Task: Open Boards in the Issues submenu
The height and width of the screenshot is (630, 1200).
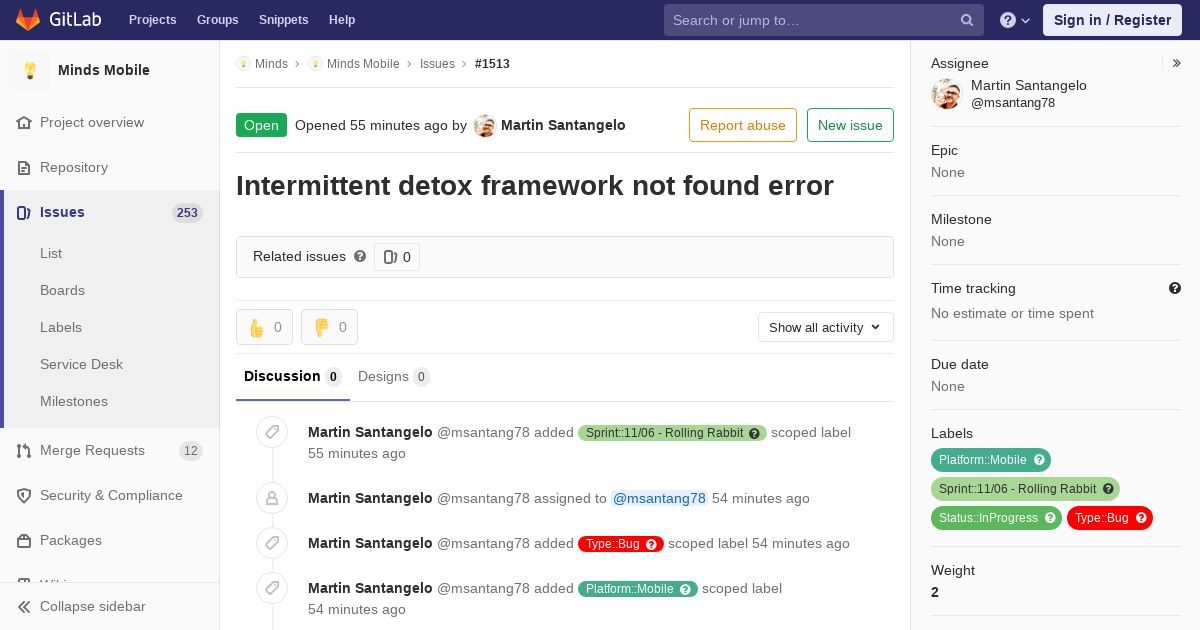Action: [62, 290]
